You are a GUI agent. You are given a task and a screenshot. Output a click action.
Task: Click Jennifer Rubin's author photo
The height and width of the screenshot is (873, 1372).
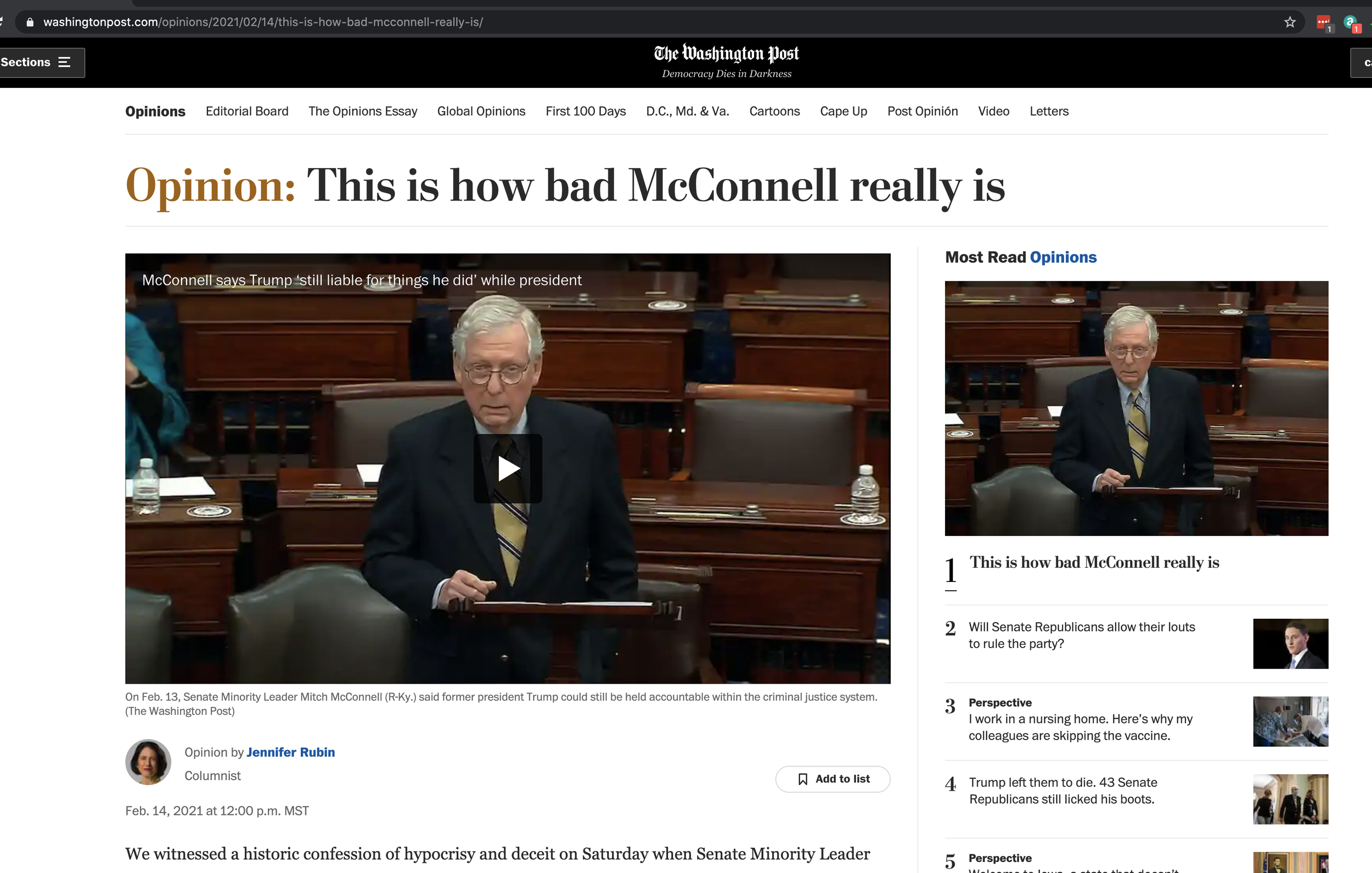tap(148, 763)
